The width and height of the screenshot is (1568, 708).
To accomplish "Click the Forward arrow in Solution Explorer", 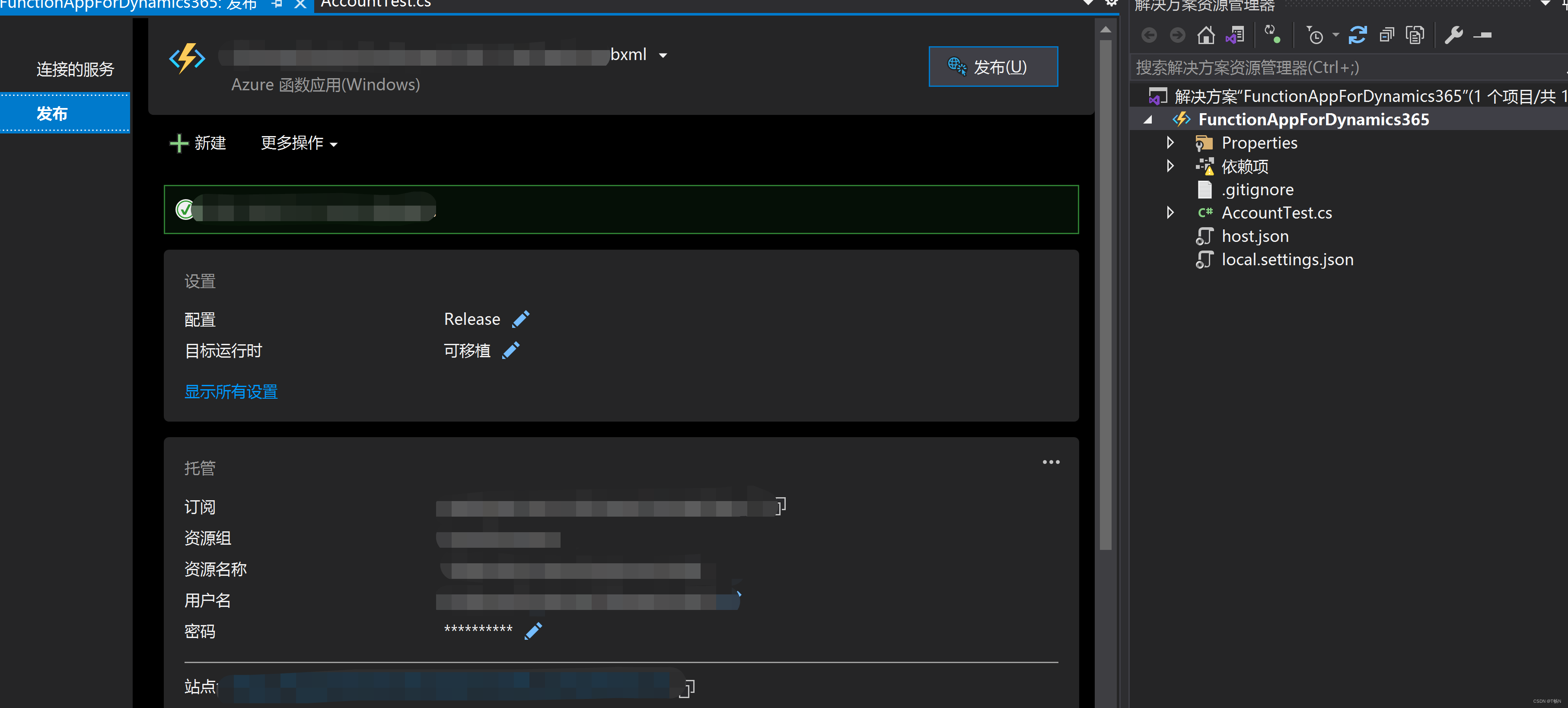I will (x=1177, y=35).
